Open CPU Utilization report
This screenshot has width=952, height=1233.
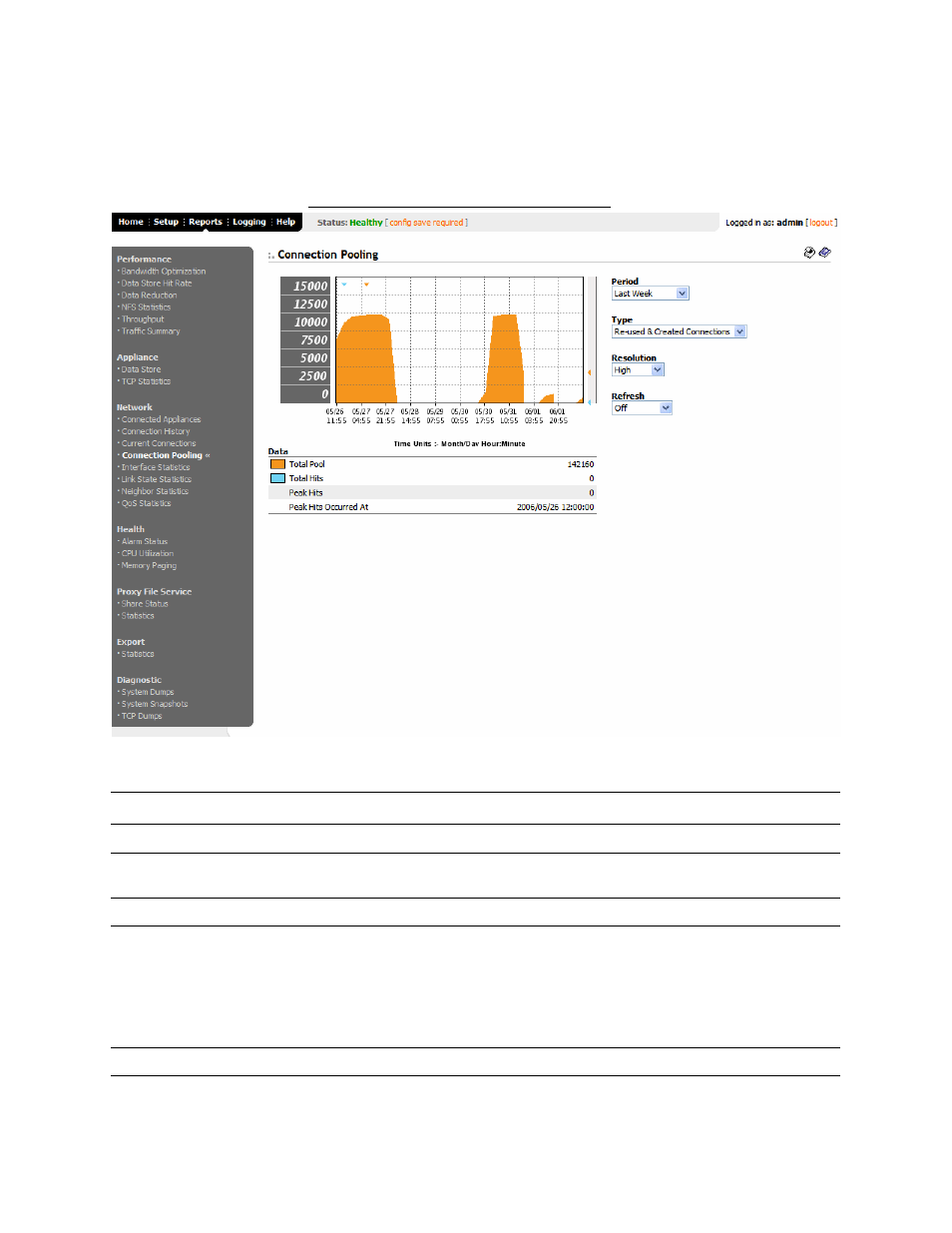click(x=148, y=553)
